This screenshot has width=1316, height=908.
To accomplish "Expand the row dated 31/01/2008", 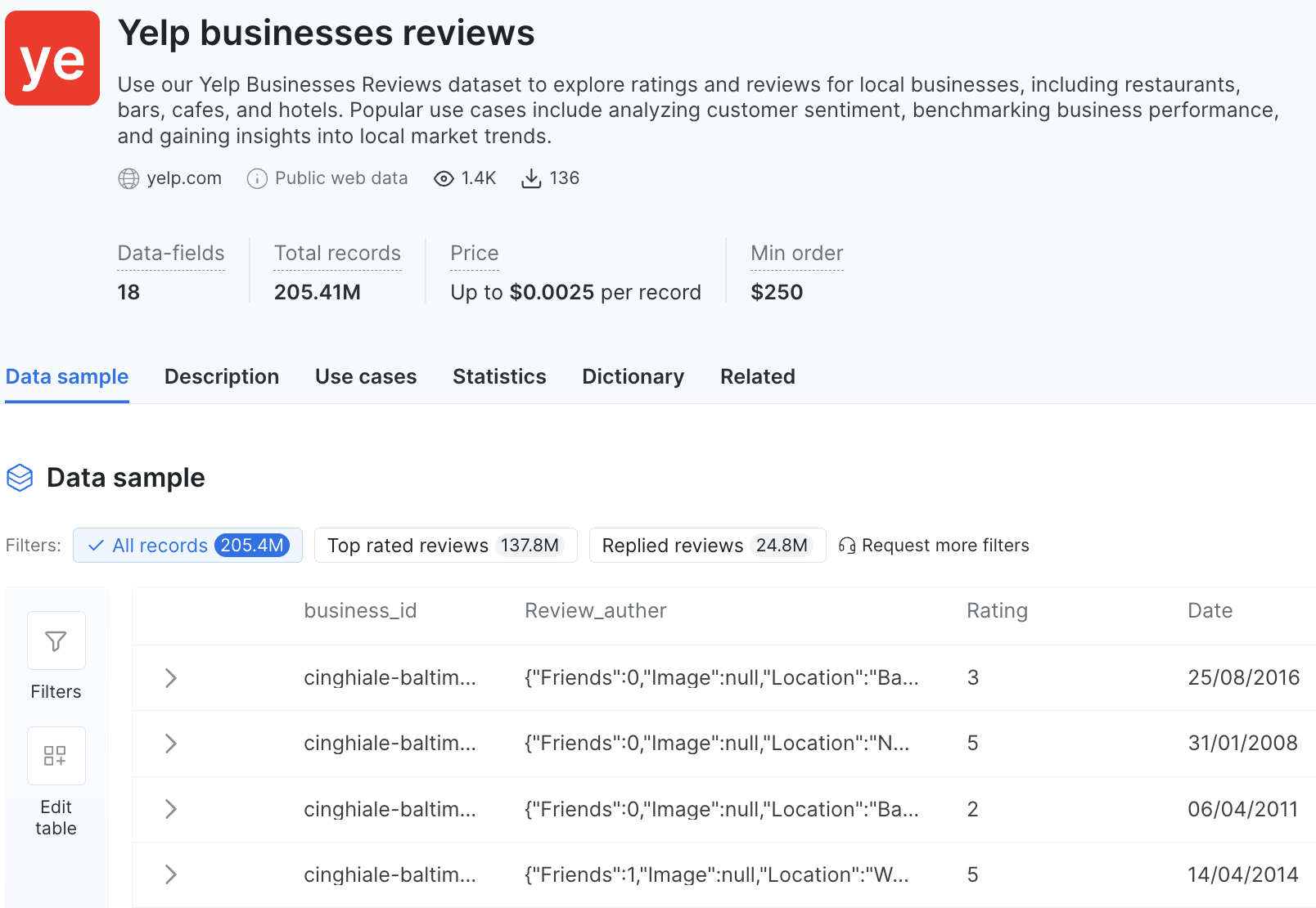I will [170, 744].
